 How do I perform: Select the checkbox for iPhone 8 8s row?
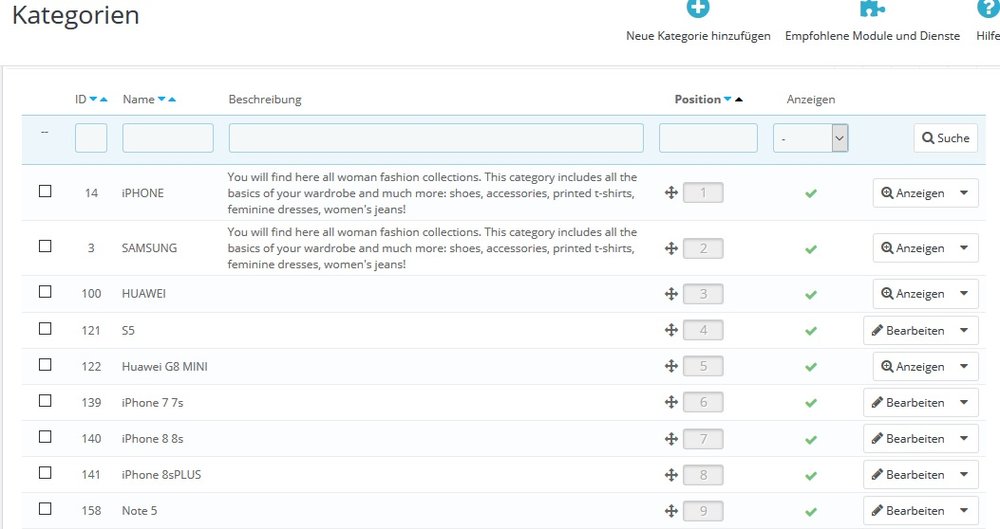coord(45,436)
